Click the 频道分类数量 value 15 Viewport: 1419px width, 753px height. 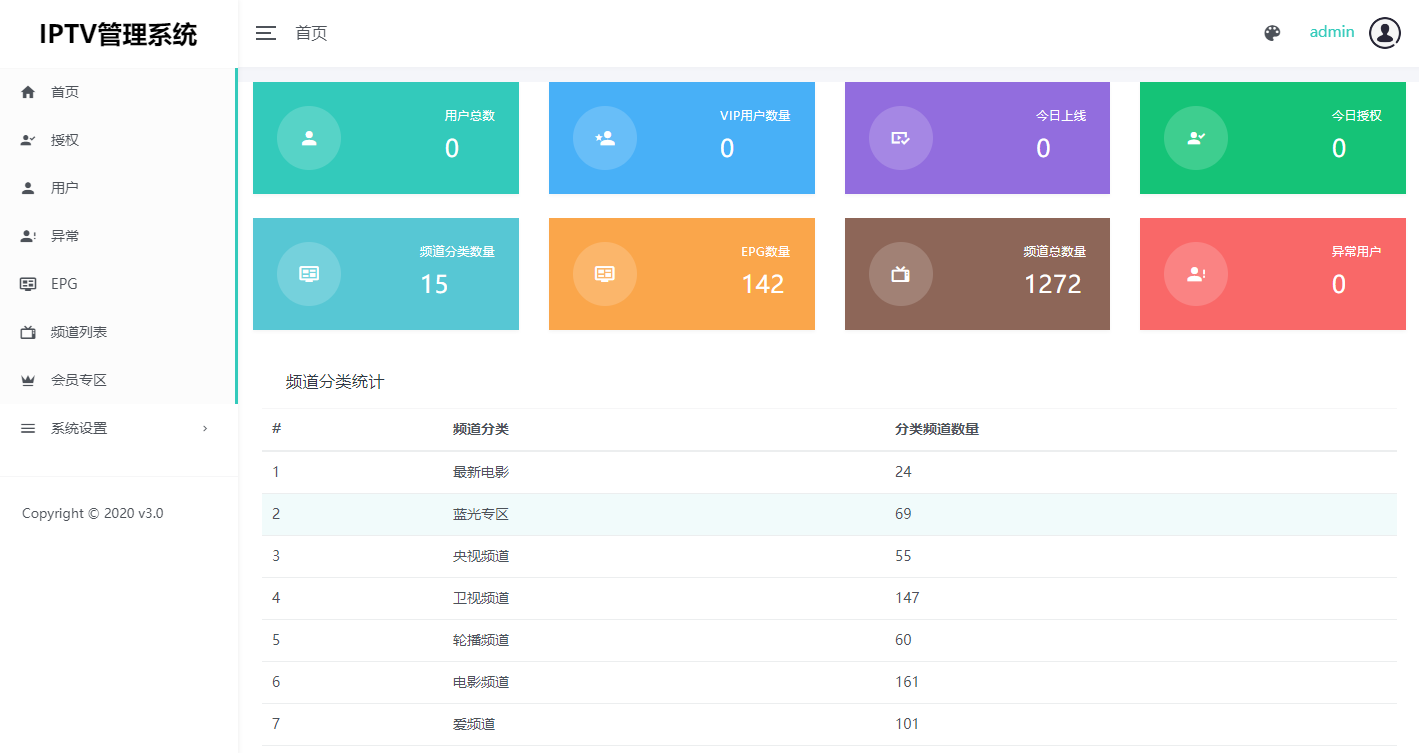434,284
